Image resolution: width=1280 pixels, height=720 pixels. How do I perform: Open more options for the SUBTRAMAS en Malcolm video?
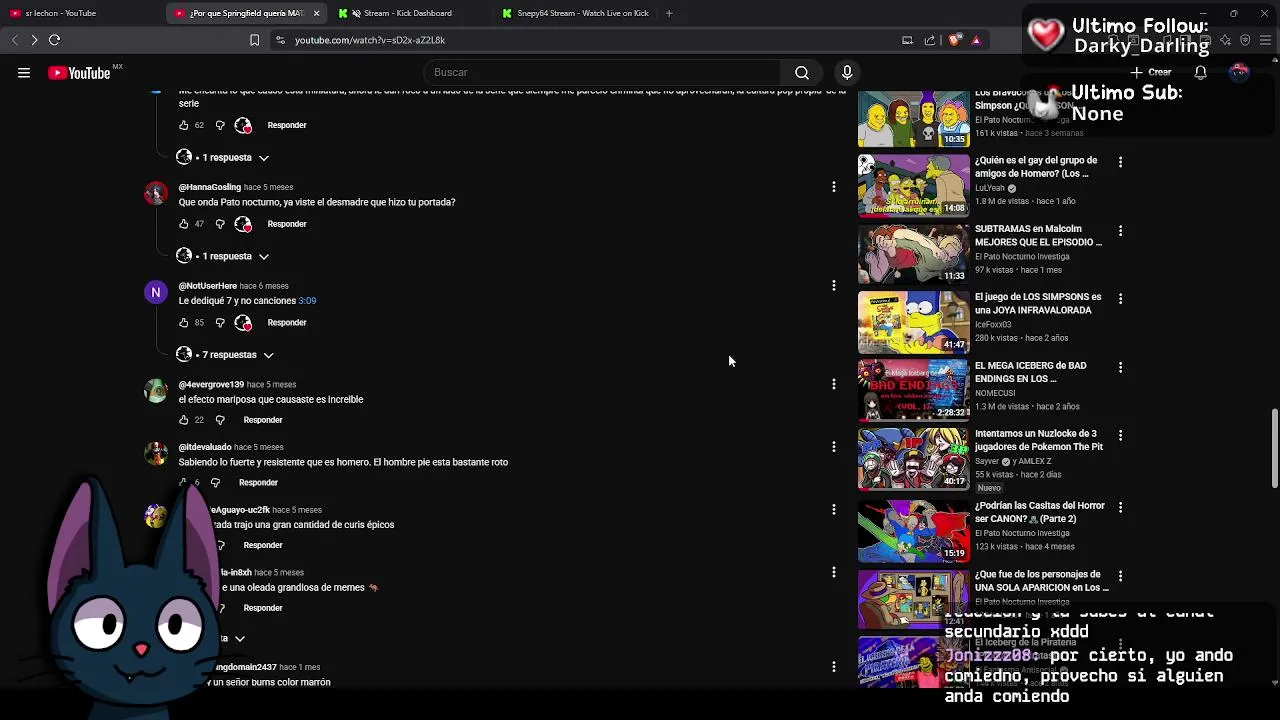1120,230
